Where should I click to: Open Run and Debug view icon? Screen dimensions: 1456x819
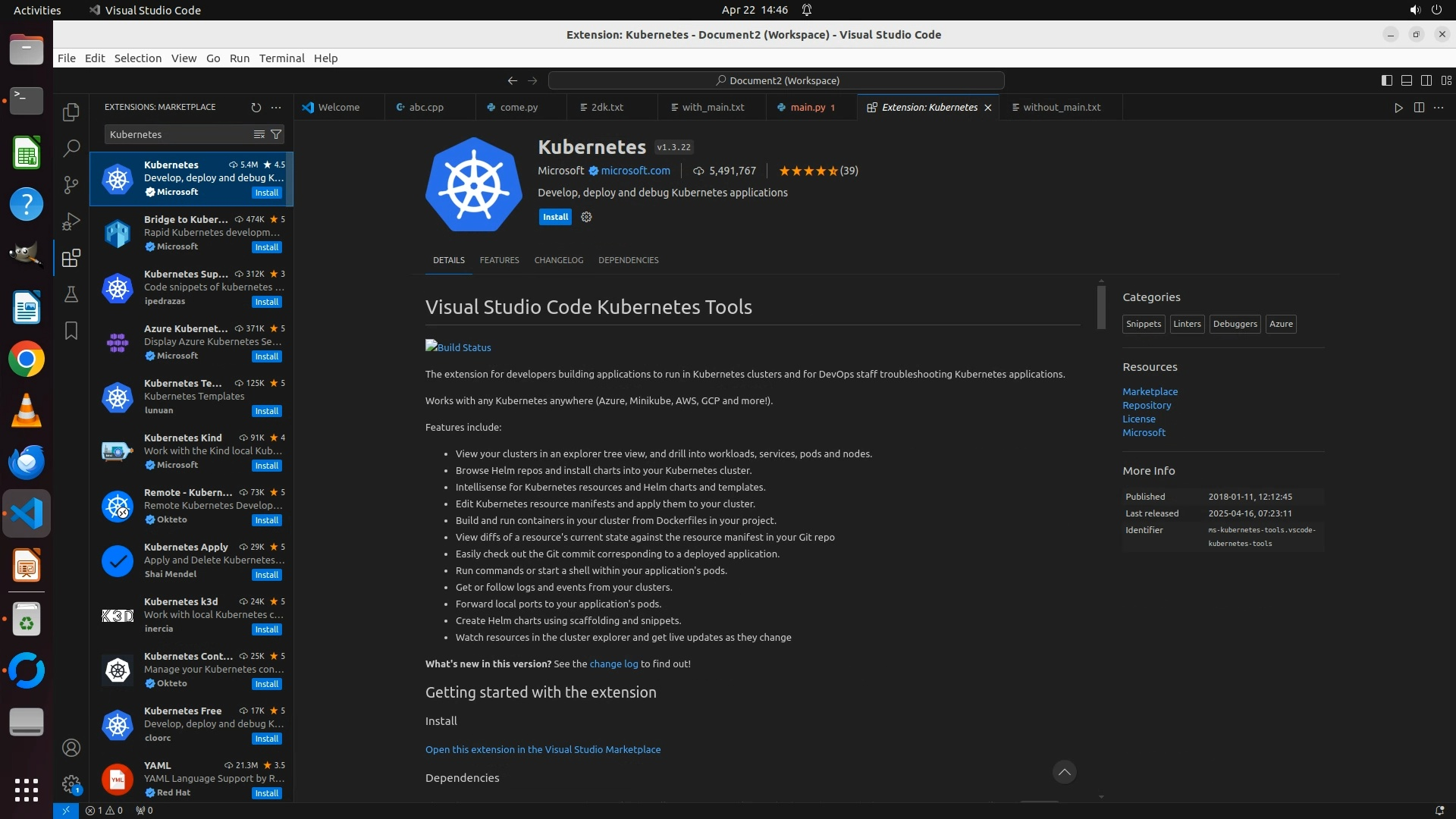point(71,221)
